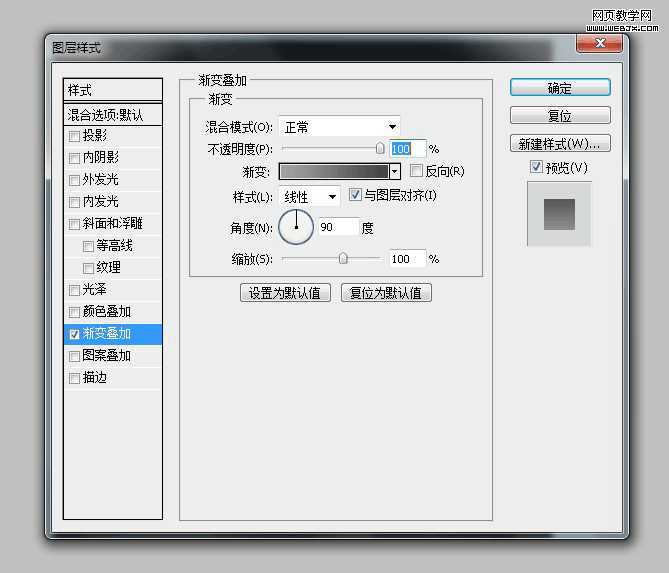
Task: Click the 缩放 slider handle
Action: 343,258
